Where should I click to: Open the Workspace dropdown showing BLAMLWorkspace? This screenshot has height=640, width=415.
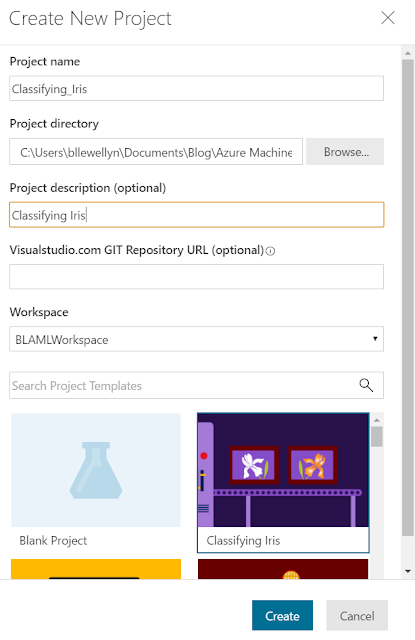pos(196,339)
